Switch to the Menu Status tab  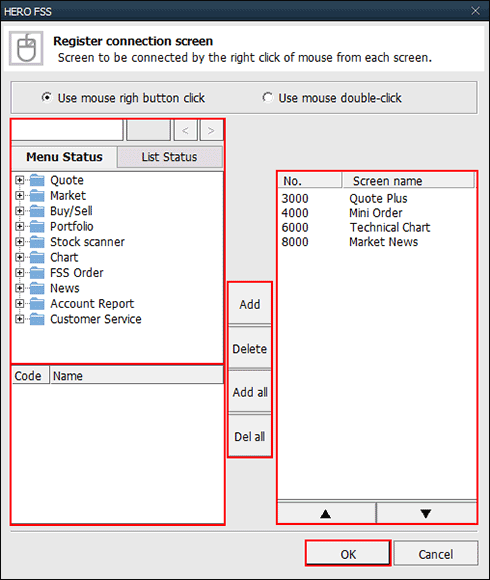pos(64,157)
